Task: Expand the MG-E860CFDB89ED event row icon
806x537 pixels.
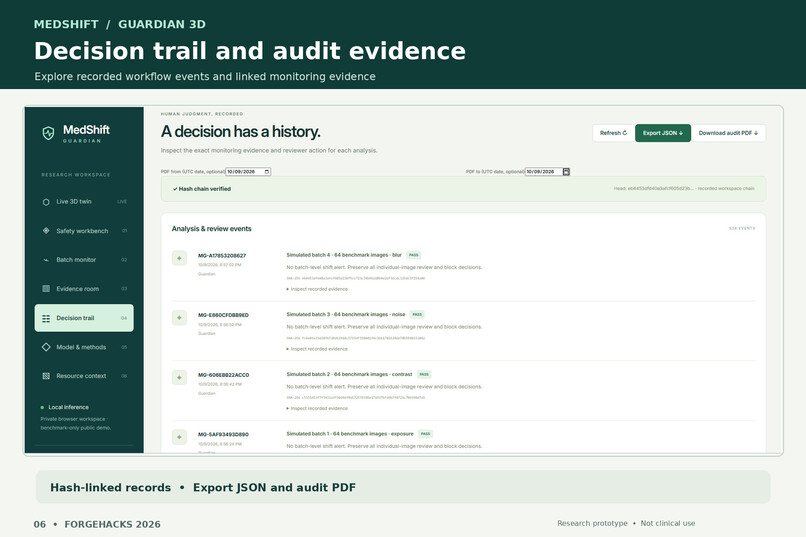Action: (x=179, y=318)
